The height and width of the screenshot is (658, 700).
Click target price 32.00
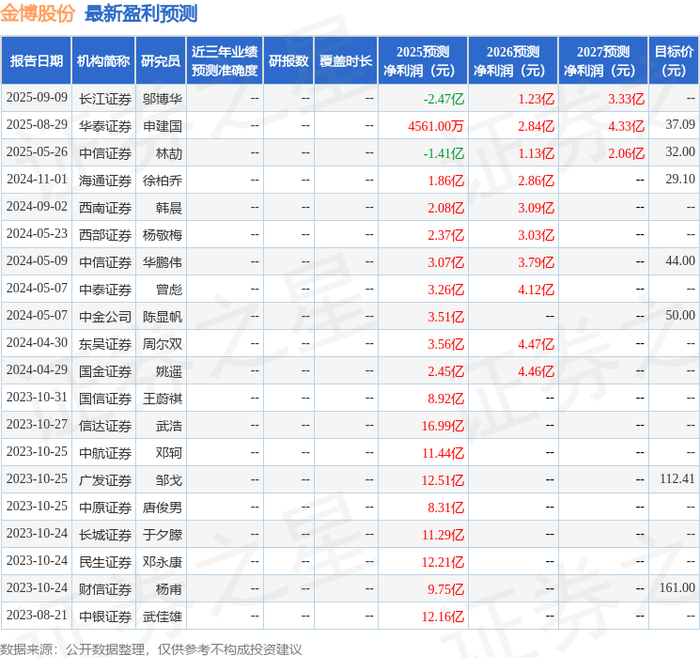point(680,152)
